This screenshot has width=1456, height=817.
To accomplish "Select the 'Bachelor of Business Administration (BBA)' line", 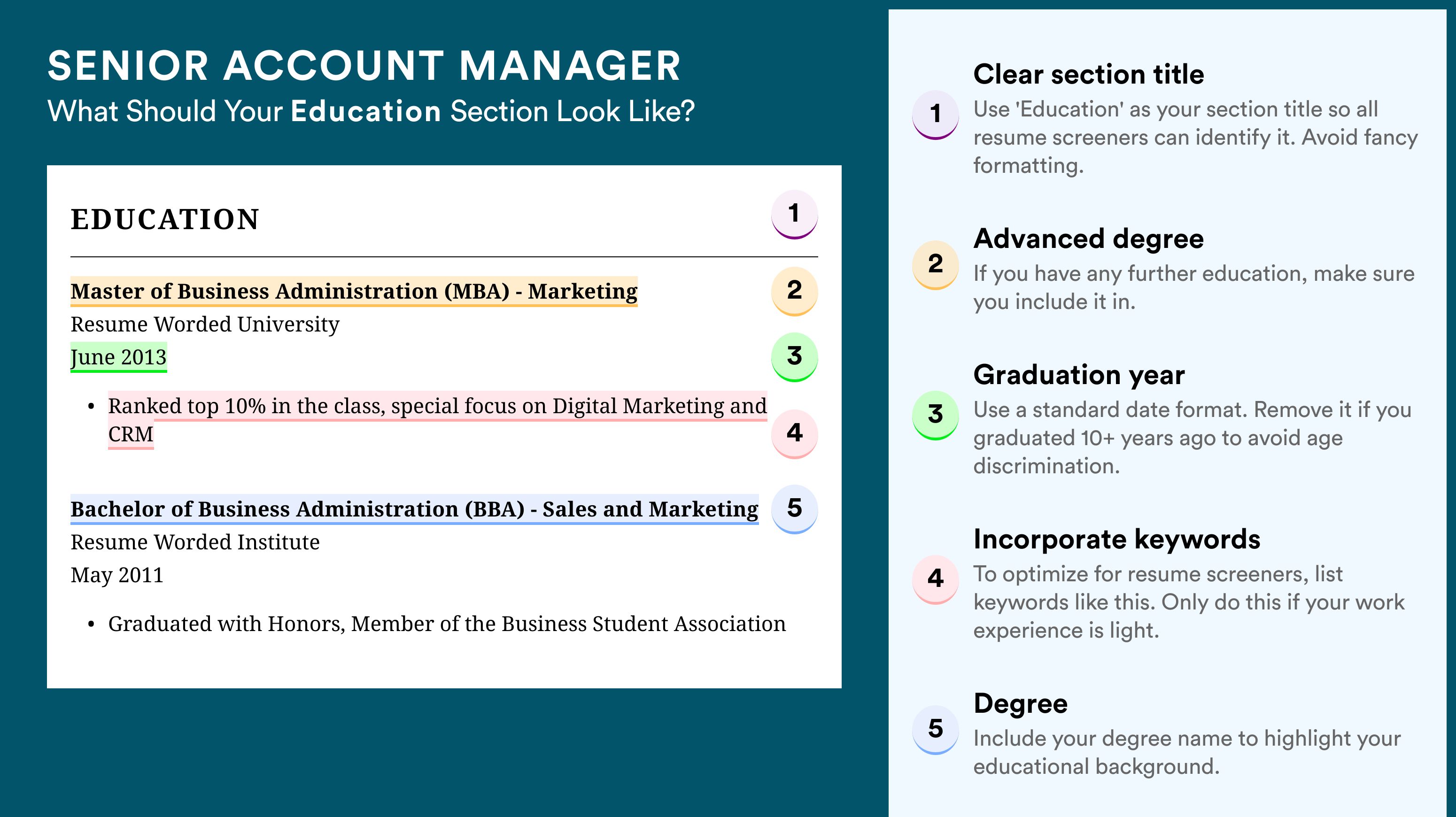I will click(414, 509).
